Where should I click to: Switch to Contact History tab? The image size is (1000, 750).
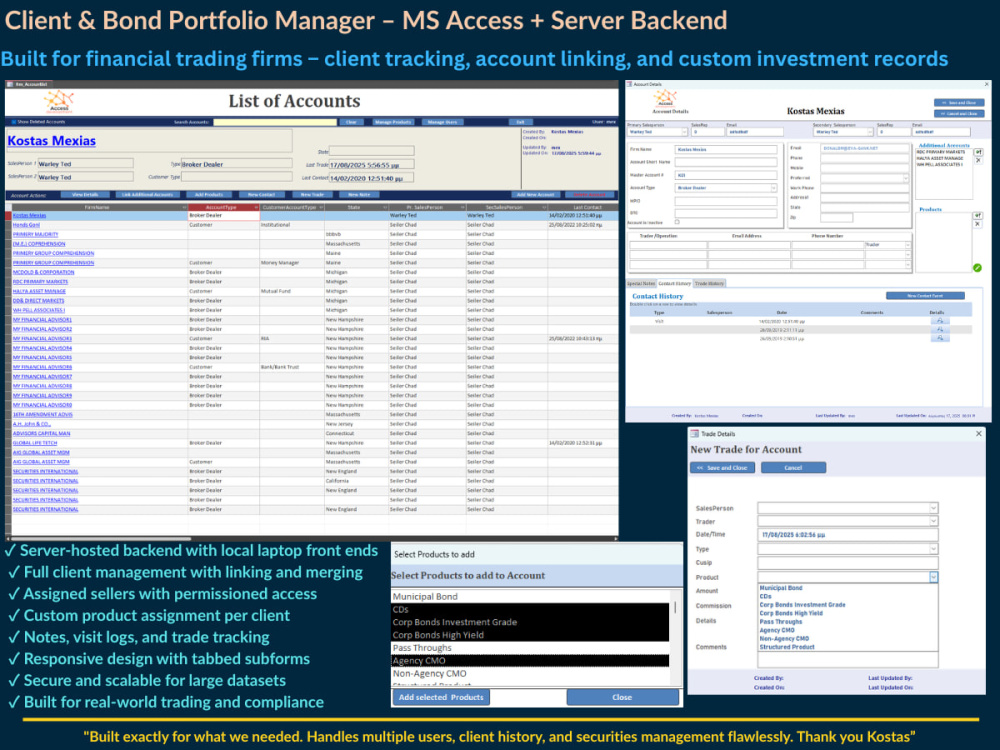point(674,283)
